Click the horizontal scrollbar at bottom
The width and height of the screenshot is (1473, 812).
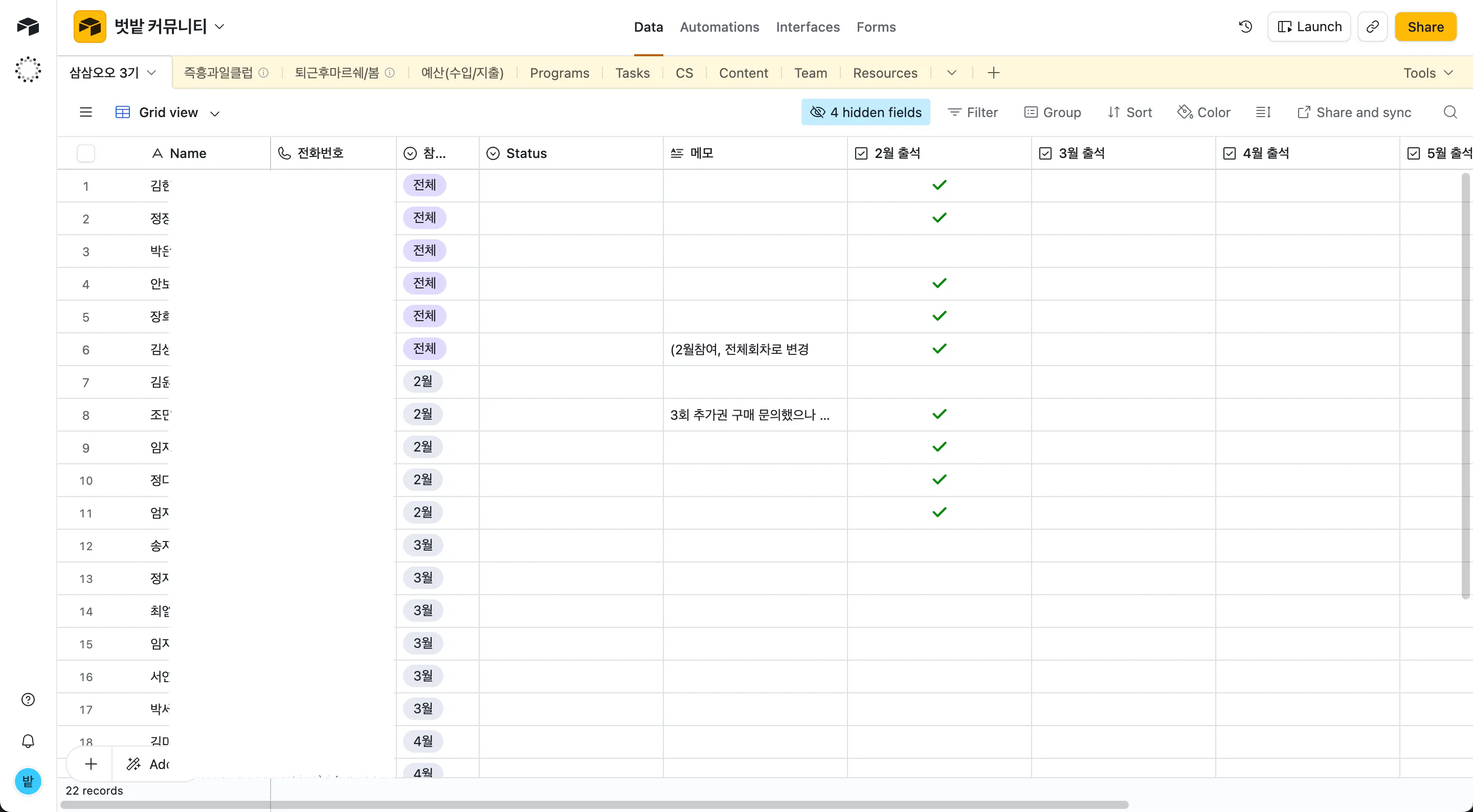(x=594, y=804)
